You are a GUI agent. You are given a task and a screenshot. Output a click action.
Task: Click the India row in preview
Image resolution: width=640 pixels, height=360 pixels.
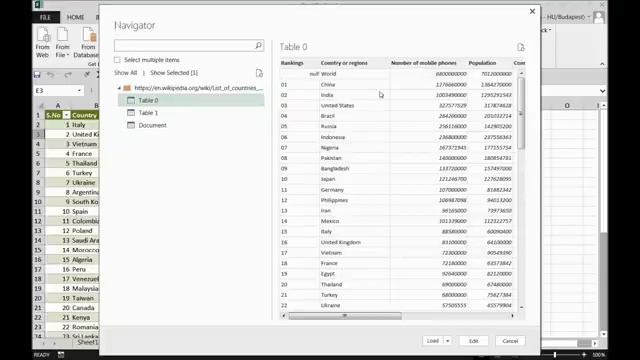(396, 95)
